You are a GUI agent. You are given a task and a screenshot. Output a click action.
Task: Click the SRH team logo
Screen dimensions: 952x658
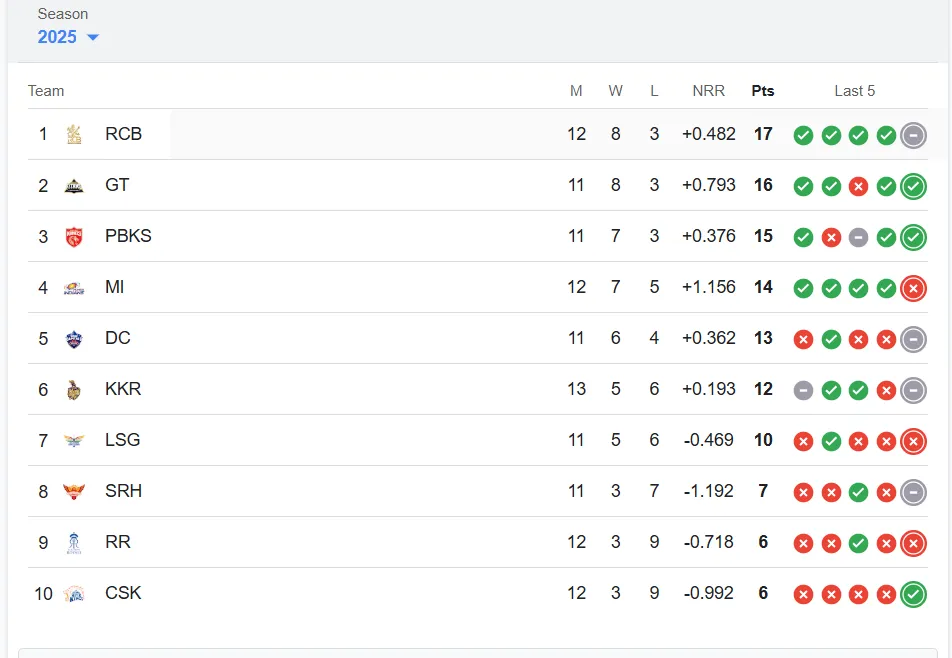(x=74, y=491)
